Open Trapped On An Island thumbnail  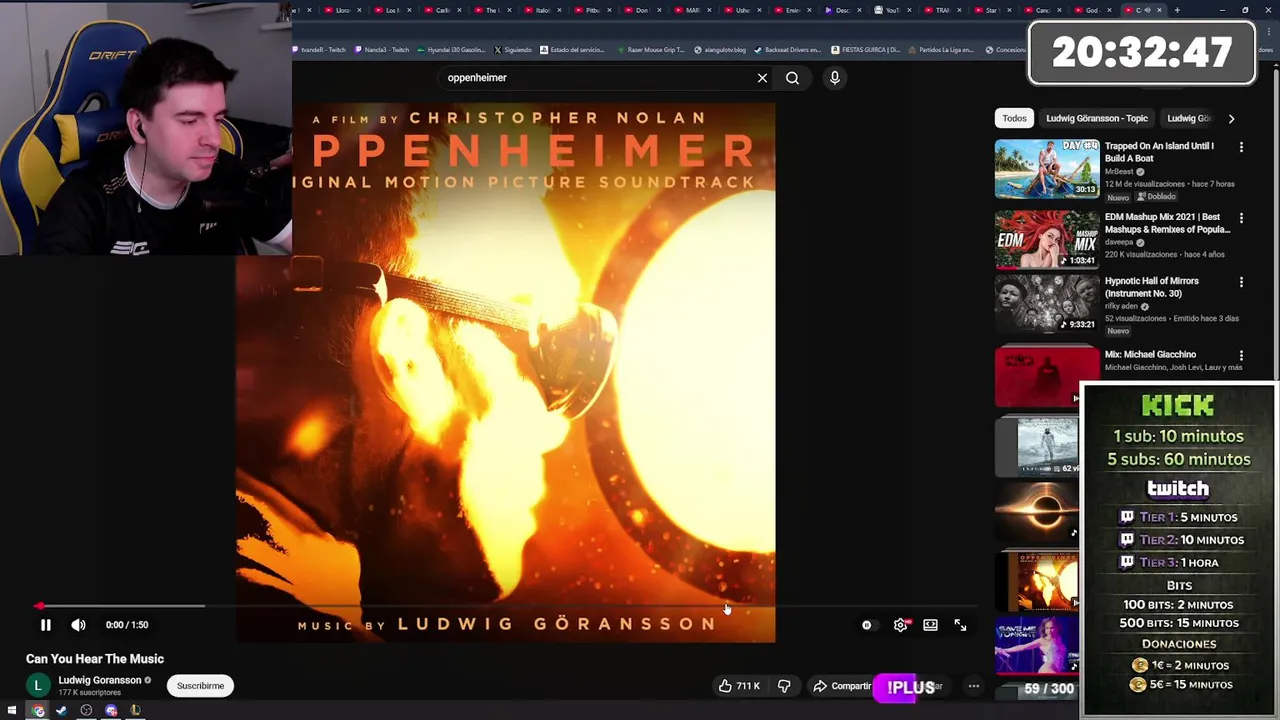pos(1046,168)
